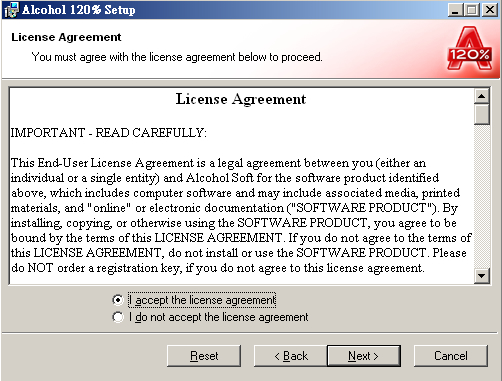Select the accept license agreement radio button
Image resolution: width=502 pixels, height=381 pixels.
tap(118, 300)
